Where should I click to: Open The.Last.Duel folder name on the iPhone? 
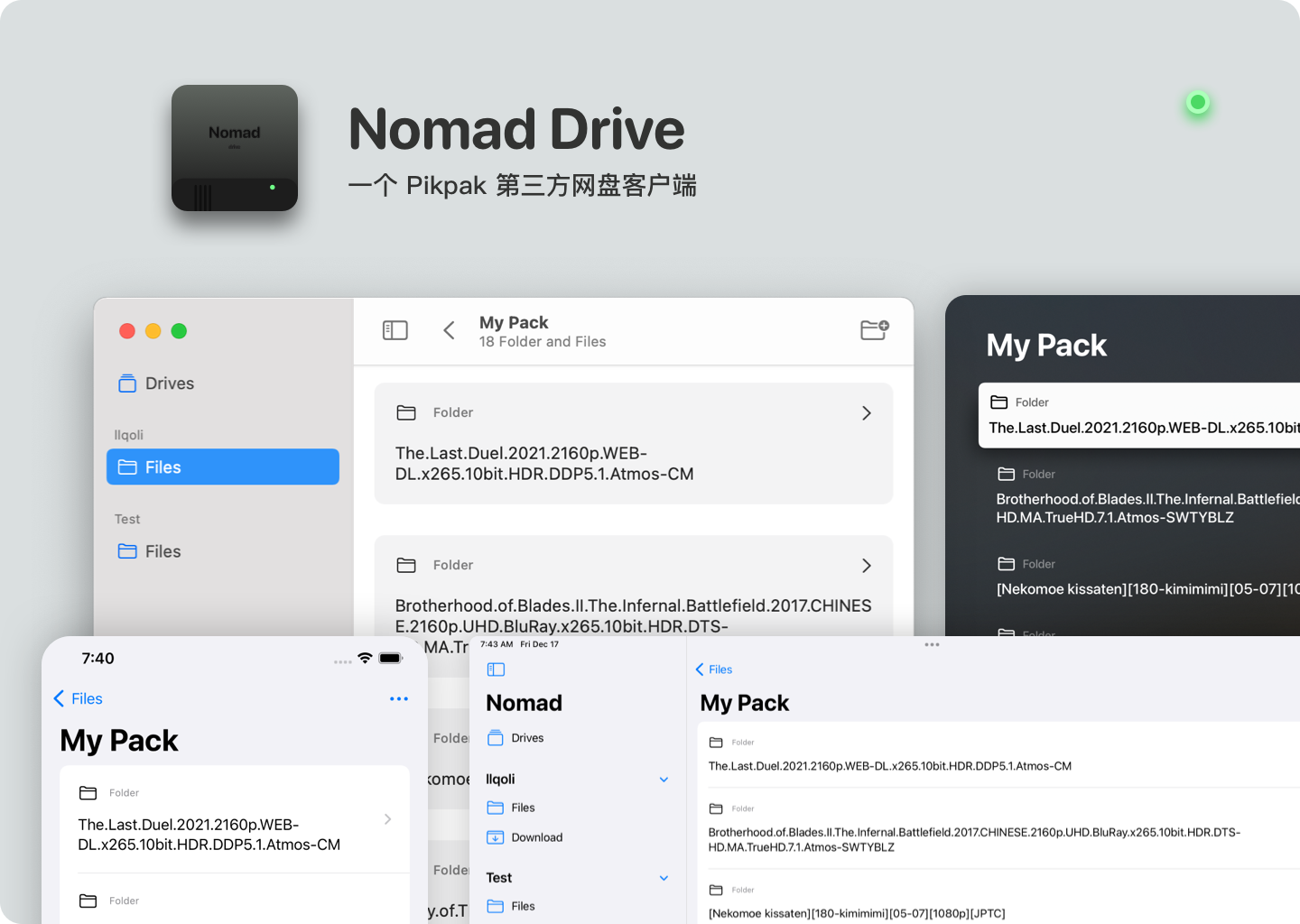click(209, 835)
